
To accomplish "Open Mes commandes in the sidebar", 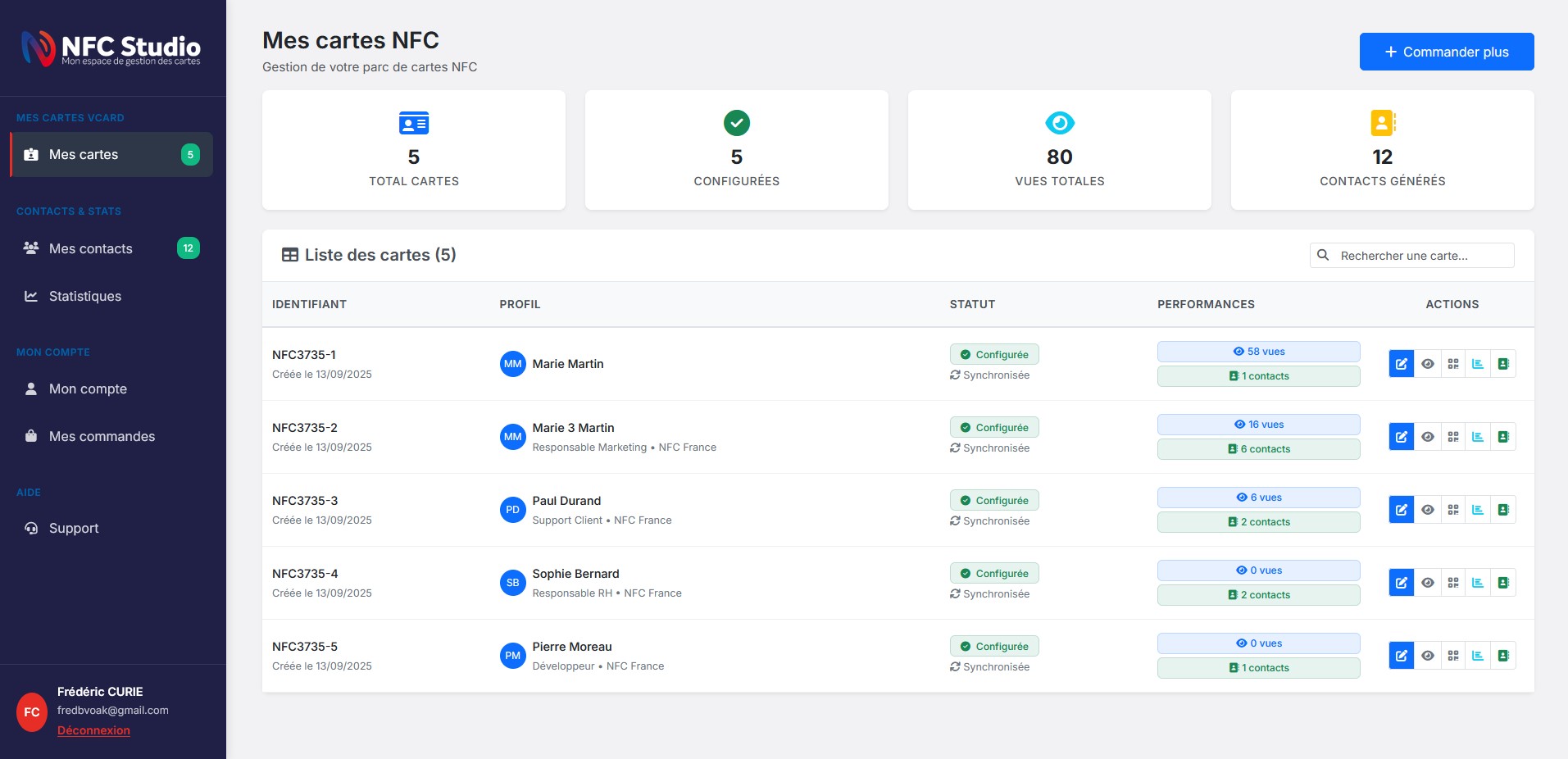I will [x=102, y=436].
